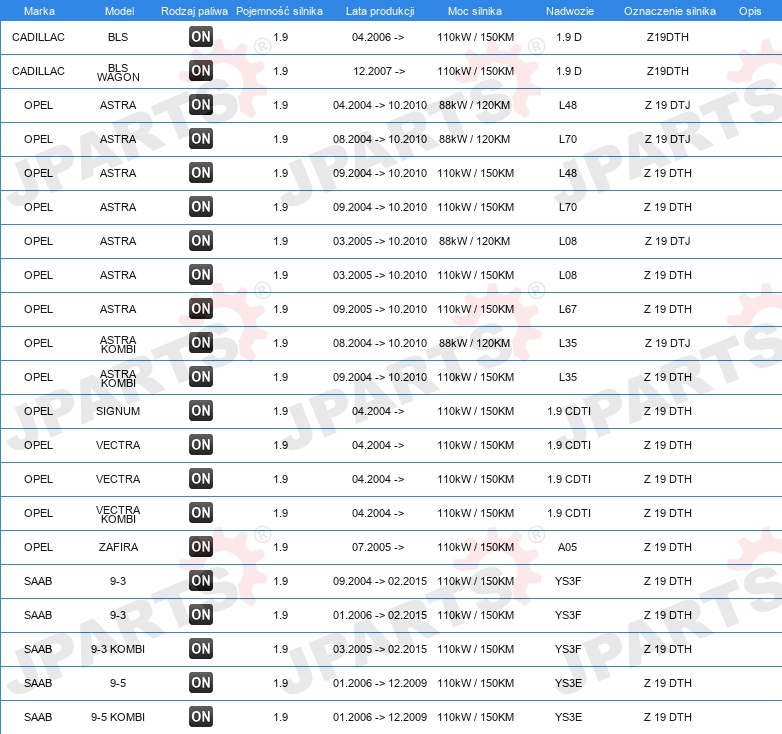The image size is (782, 734).
Task: Click the ON icon in the ASTRA L08 110kW row
Action: click(201, 275)
